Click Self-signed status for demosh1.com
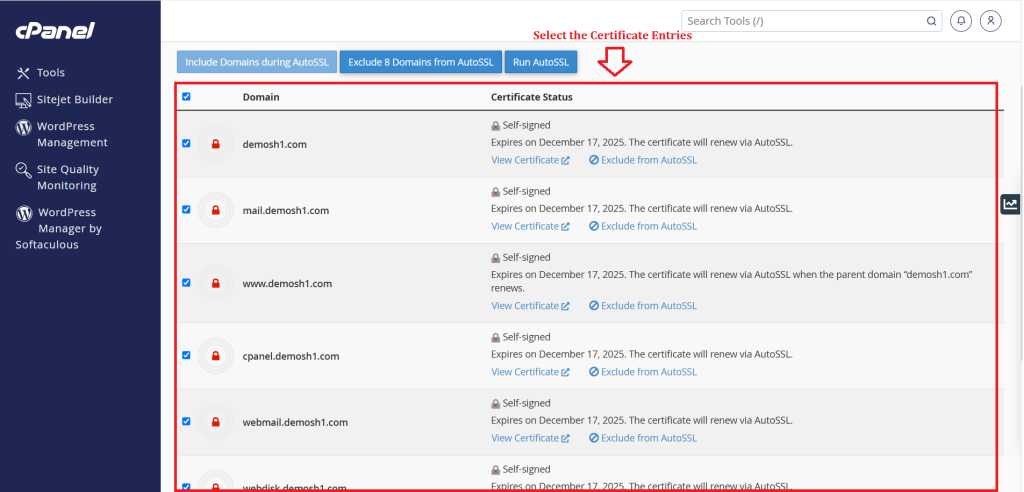Viewport: 1024px width, 492px height. coord(520,125)
